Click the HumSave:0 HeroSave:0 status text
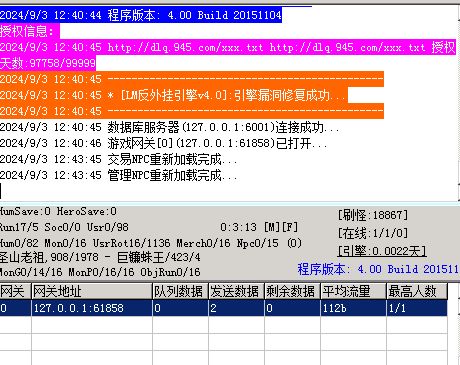 click(x=58, y=211)
